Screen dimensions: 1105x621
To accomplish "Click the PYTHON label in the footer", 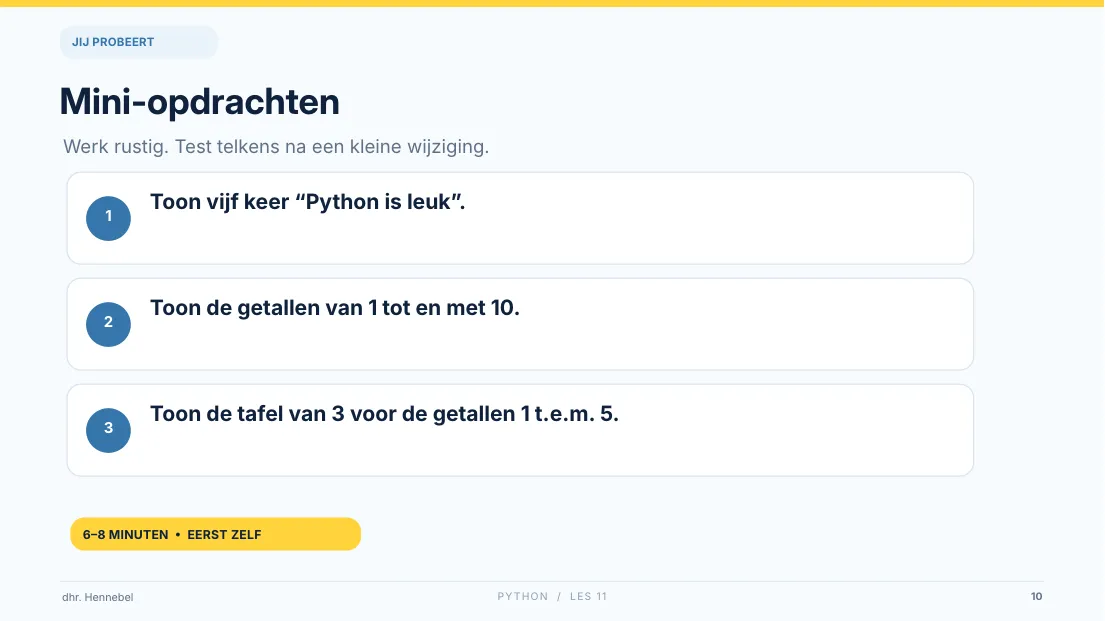I will point(522,596).
